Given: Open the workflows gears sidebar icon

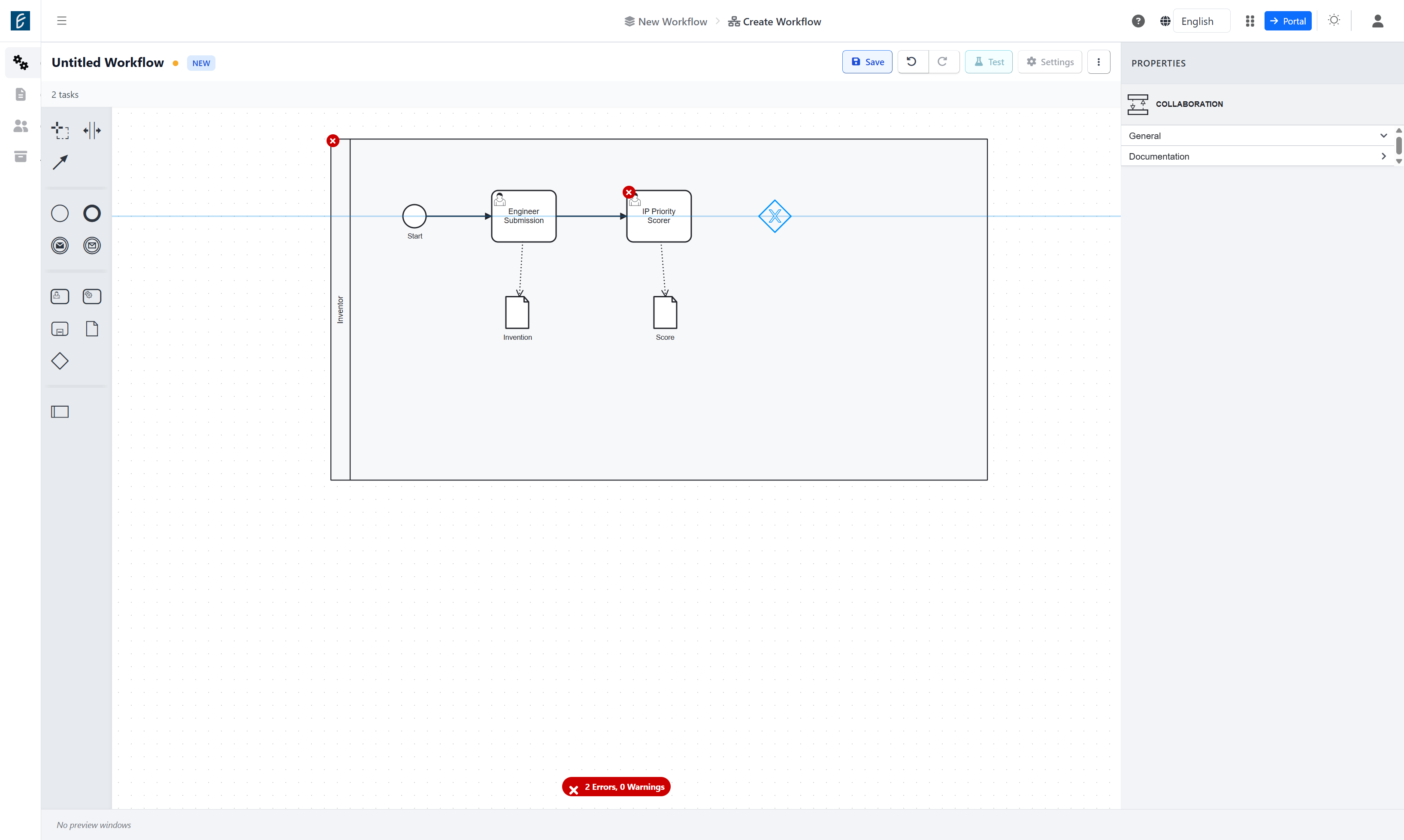Looking at the screenshot, I should [x=20, y=62].
